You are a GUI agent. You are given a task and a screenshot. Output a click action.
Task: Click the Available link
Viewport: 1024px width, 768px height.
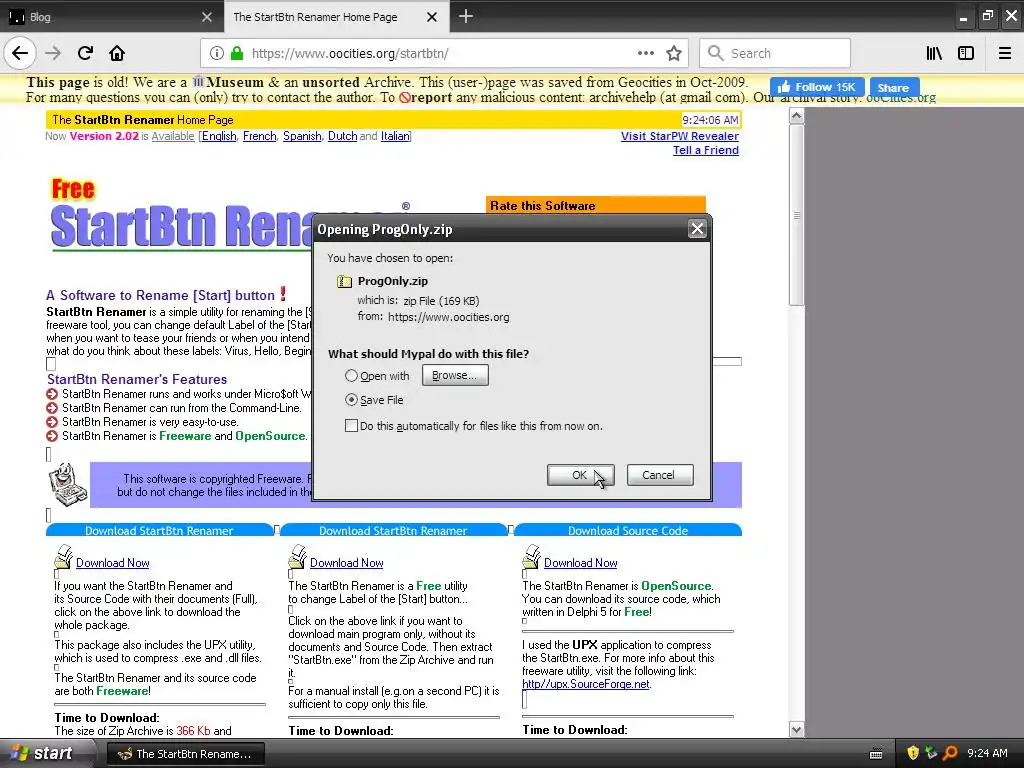tap(173, 136)
